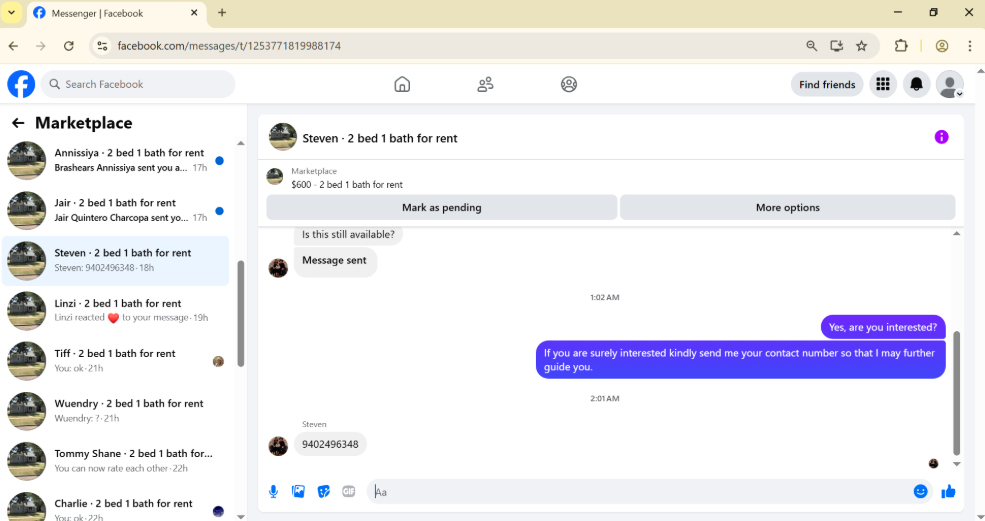Open the Facebook menu grid icon
985x521 pixels.
click(x=883, y=84)
